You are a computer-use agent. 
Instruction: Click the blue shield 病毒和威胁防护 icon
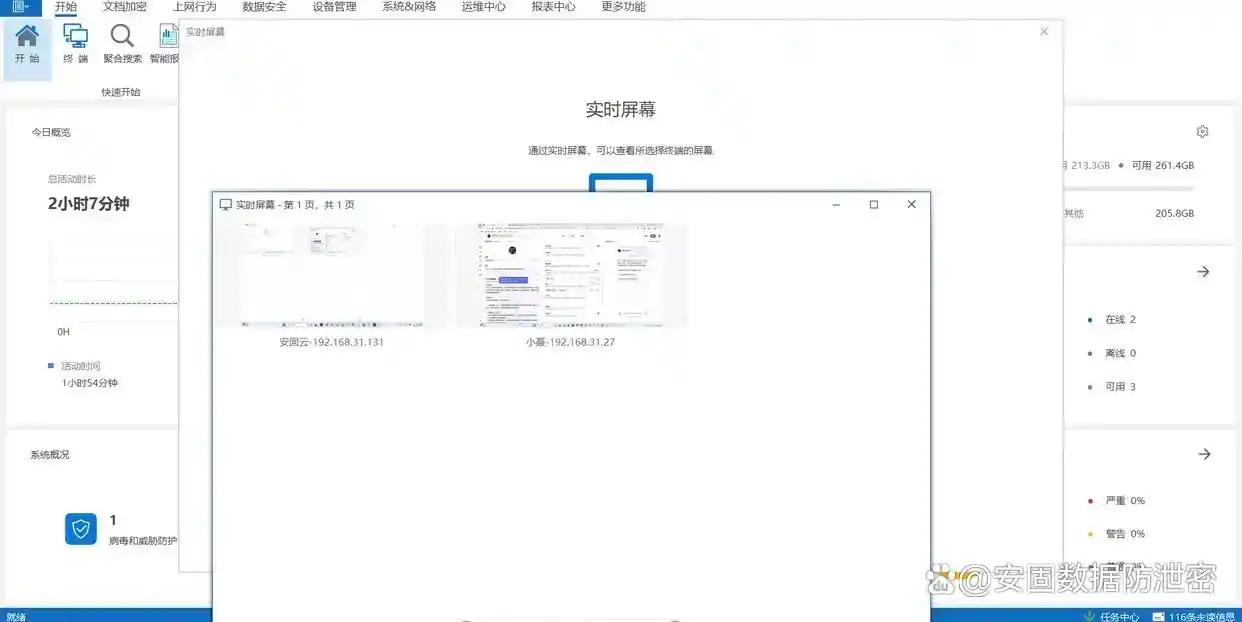coord(81,529)
